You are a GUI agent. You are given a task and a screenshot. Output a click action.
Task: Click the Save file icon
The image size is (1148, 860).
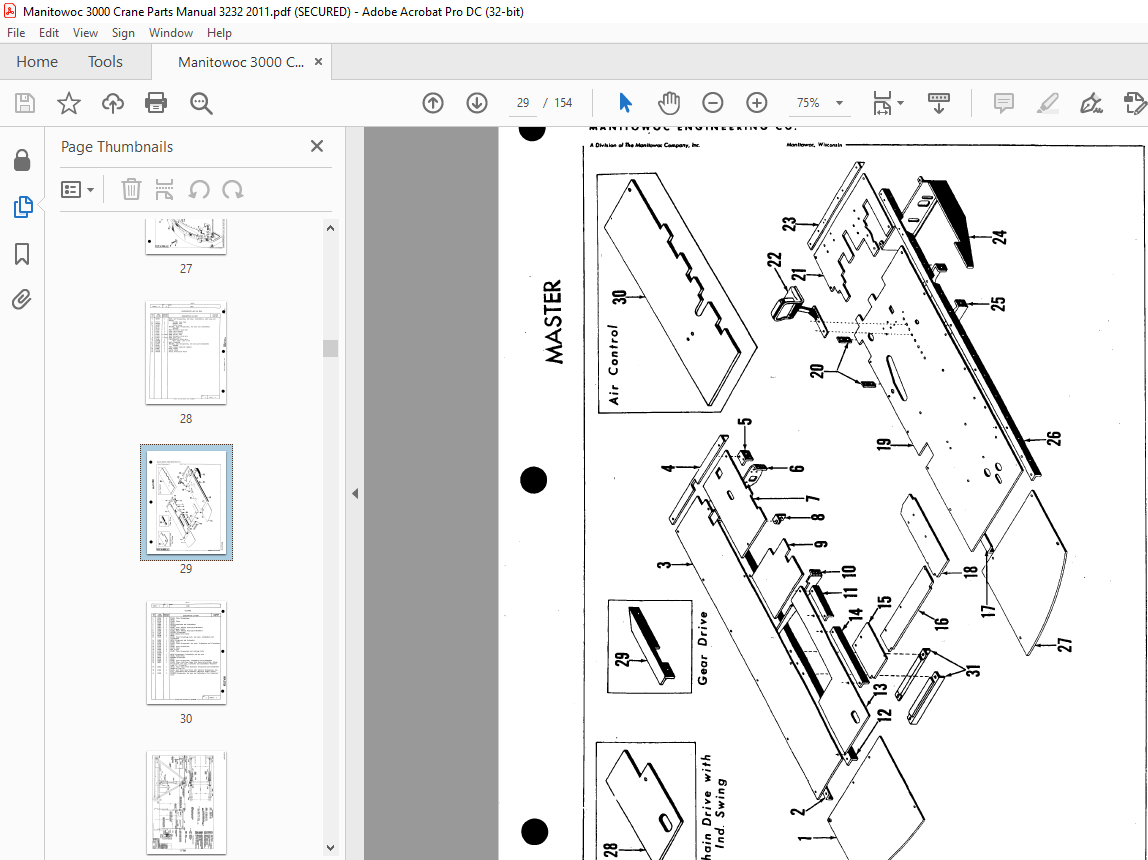point(25,103)
